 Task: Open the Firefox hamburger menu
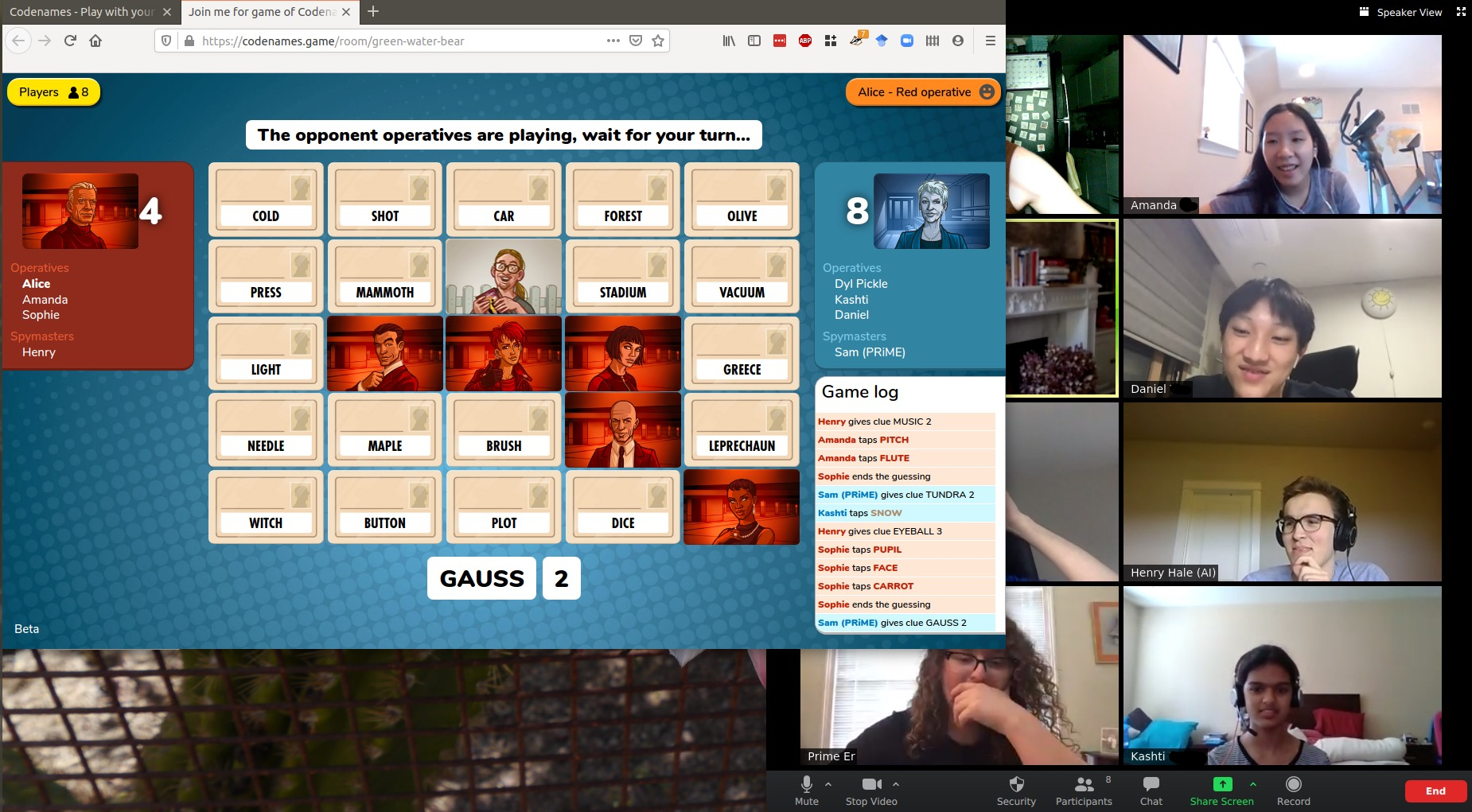(990, 41)
